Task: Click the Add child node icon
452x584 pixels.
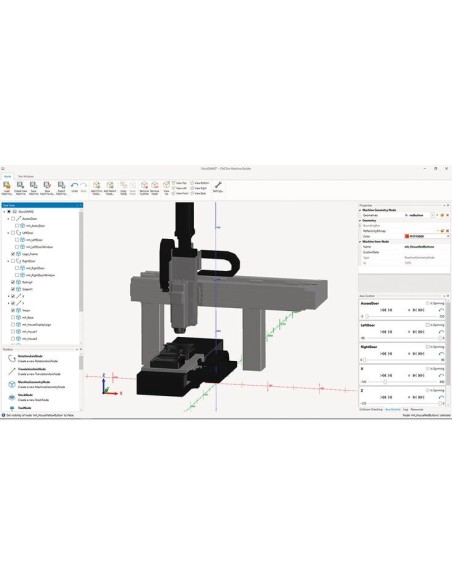Action: (x=96, y=188)
